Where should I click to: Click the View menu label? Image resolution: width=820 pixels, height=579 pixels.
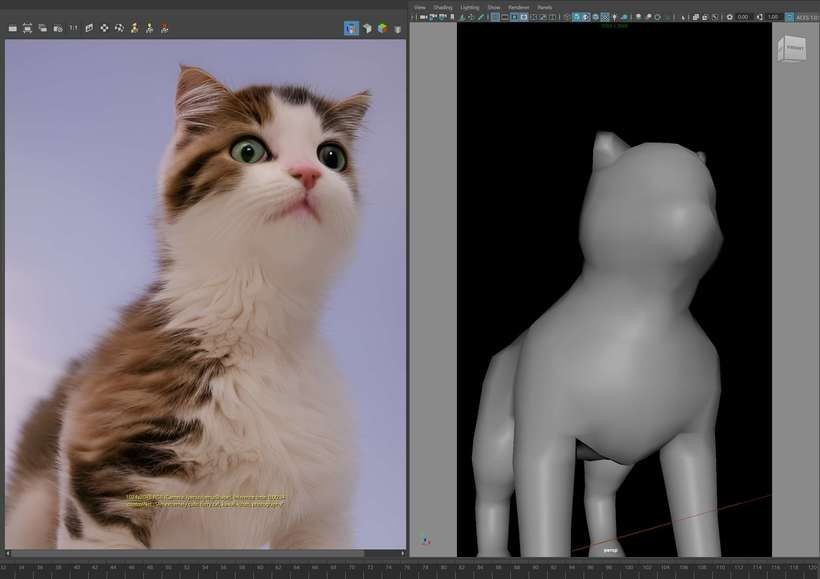420,7
